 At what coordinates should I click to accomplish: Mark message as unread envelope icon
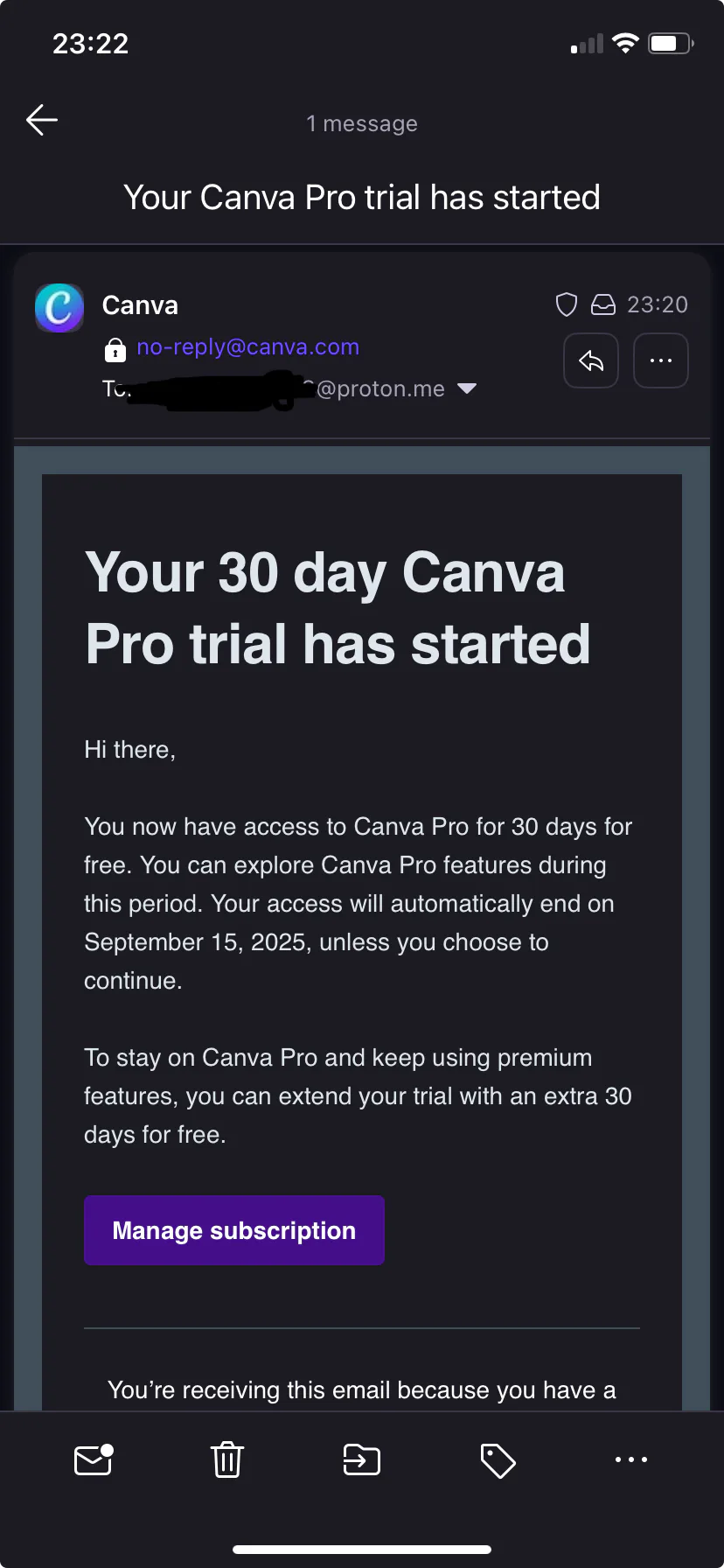(94, 1459)
